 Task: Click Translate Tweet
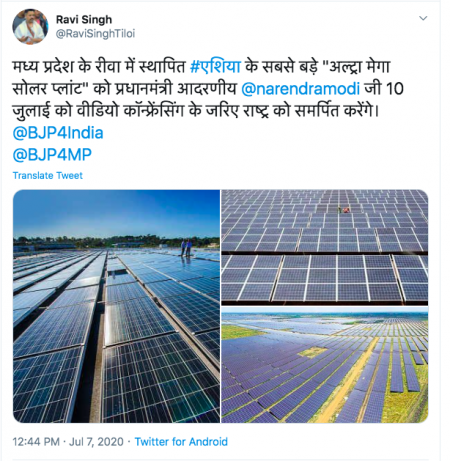click(x=48, y=176)
